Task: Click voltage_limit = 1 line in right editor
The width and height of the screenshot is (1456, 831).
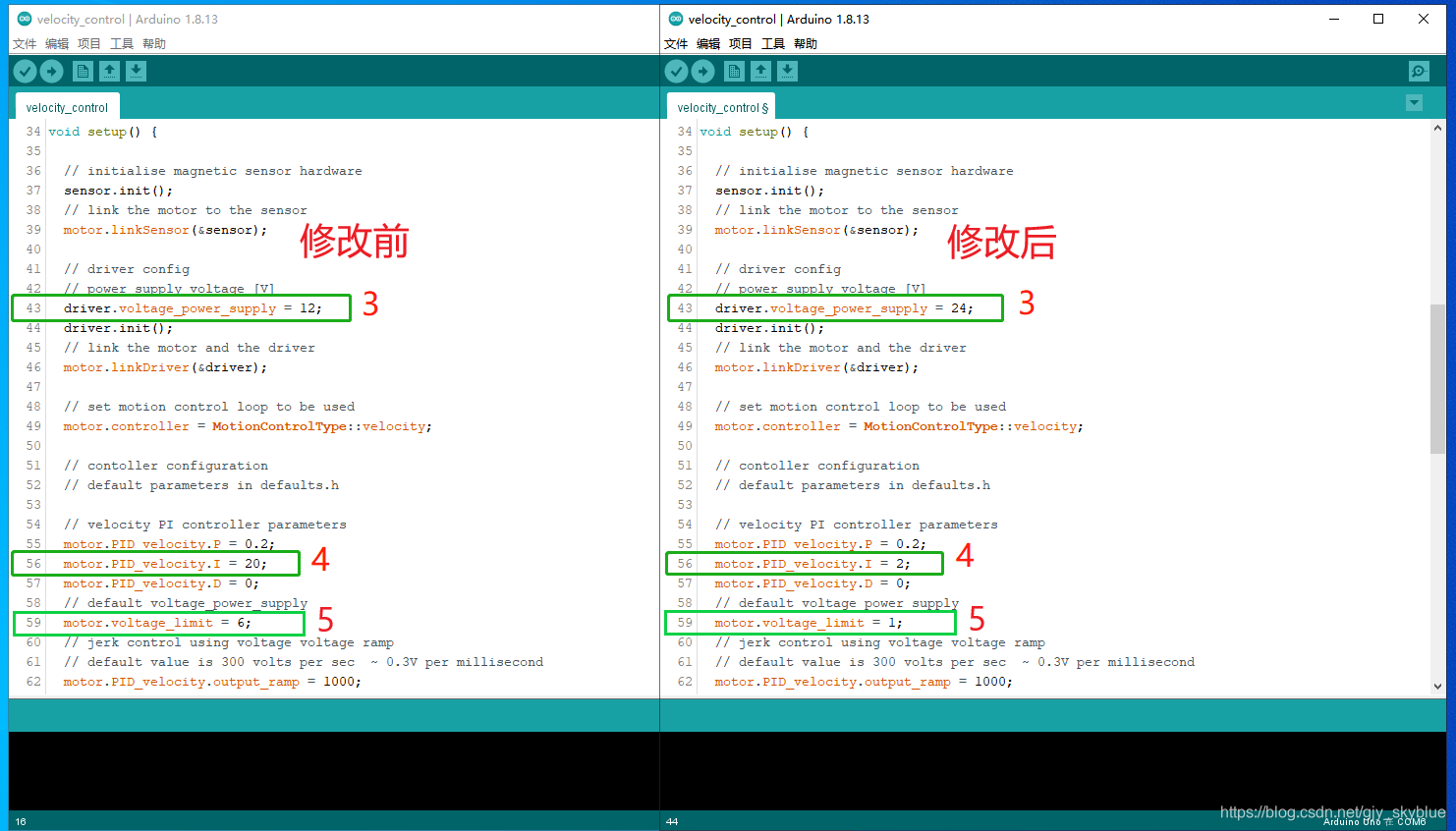Action: (x=809, y=623)
